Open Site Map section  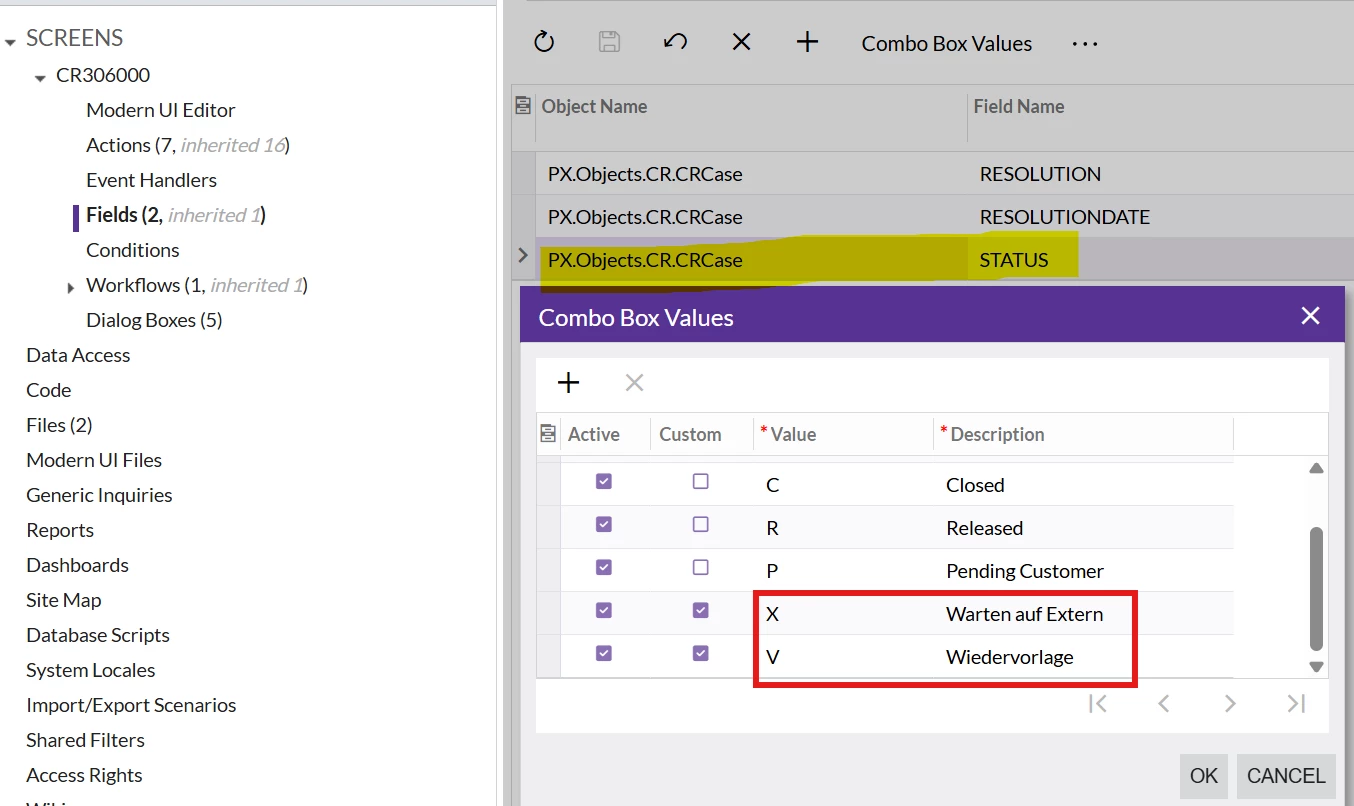tap(64, 600)
